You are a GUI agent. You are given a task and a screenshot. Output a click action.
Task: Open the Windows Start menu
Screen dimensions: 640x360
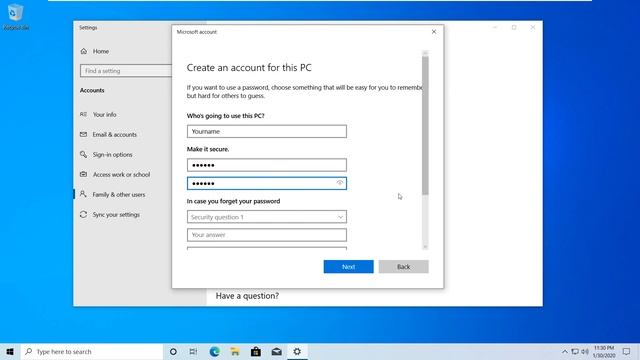(10, 351)
